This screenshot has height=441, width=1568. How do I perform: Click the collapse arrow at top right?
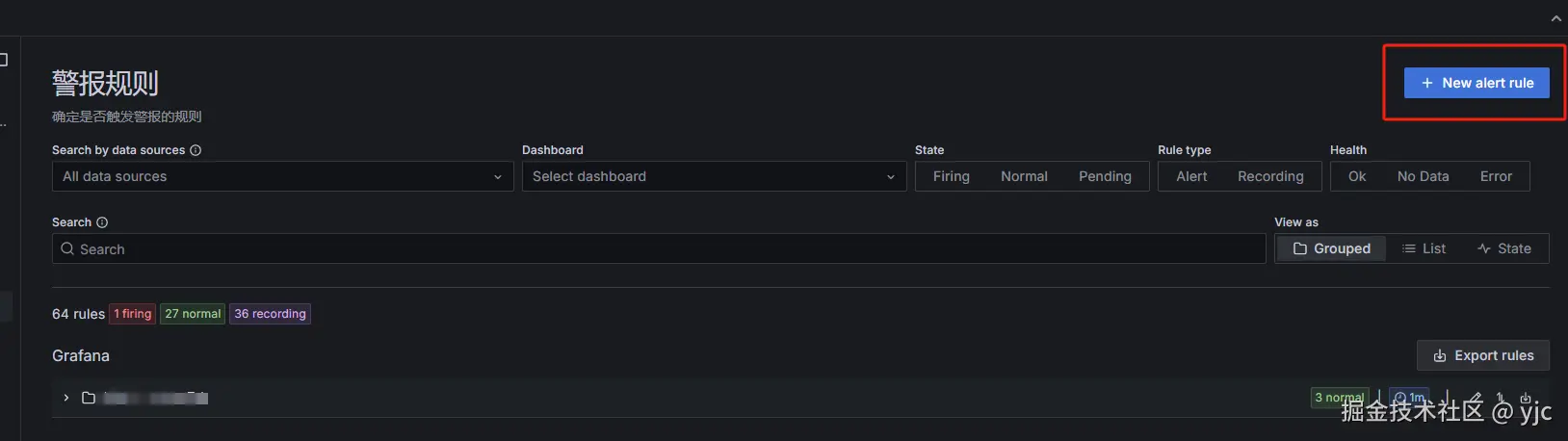click(x=1555, y=18)
